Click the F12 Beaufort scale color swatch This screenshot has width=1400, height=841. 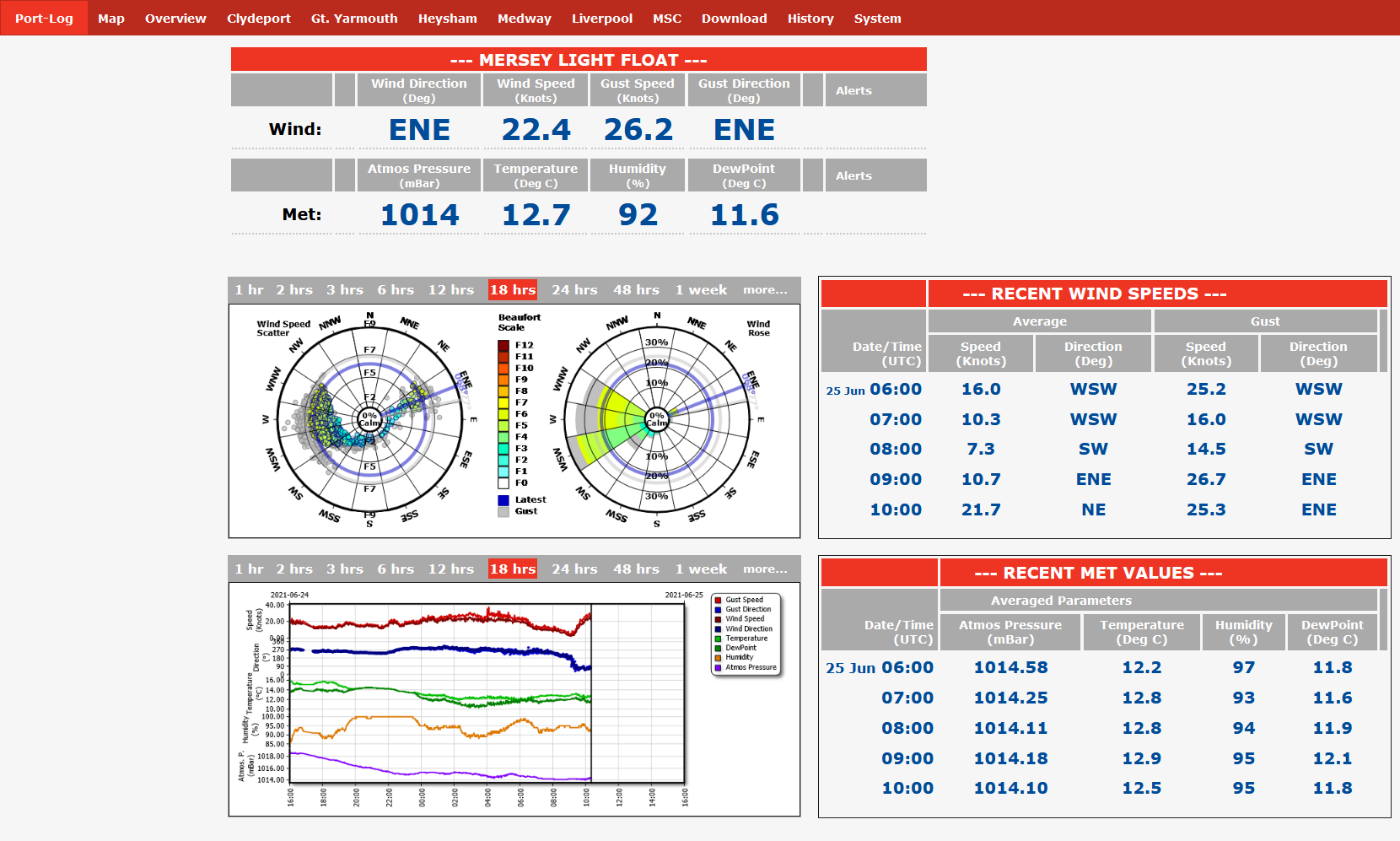tap(503, 345)
